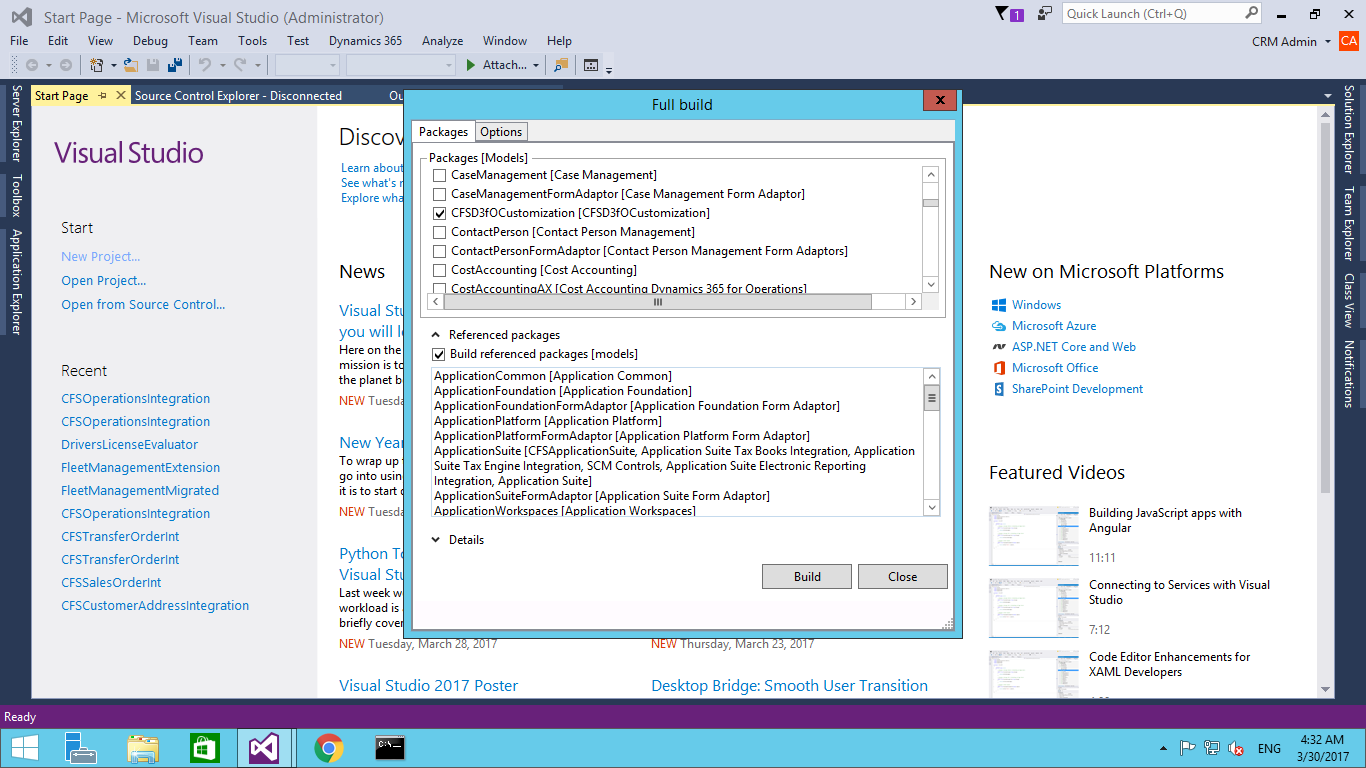Open the Debug menu
Viewport: 1366px width, 768px height.
point(150,41)
